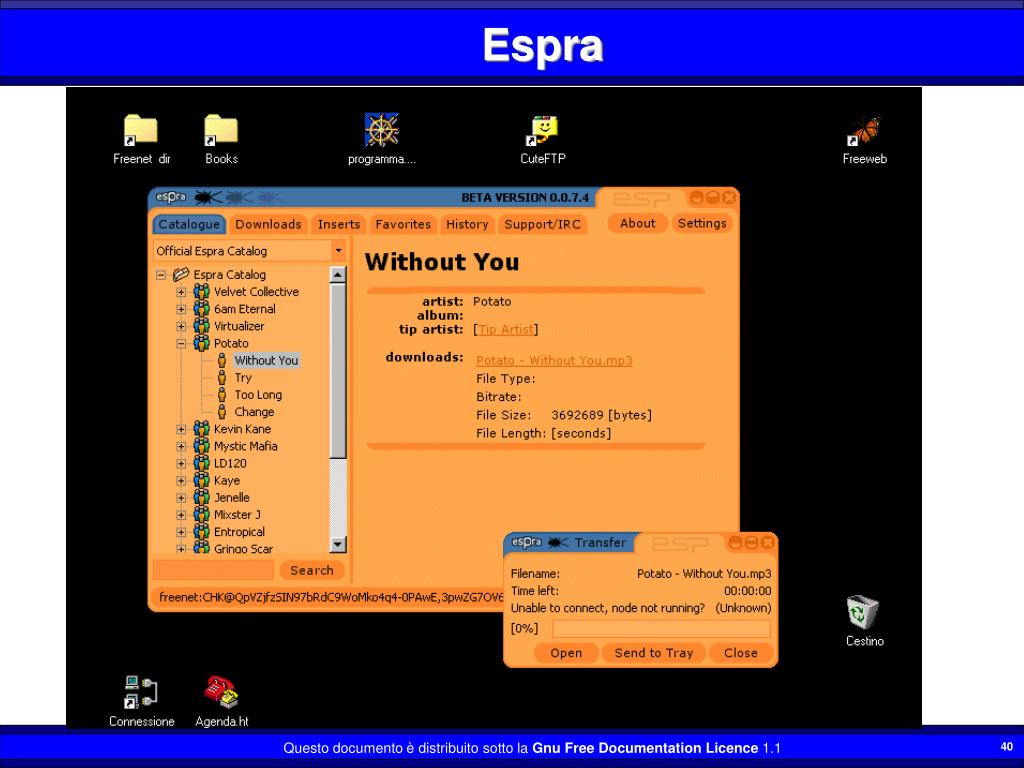This screenshot has width=1024, height=768.
Task: Click the About button
Action: (637, 223)
